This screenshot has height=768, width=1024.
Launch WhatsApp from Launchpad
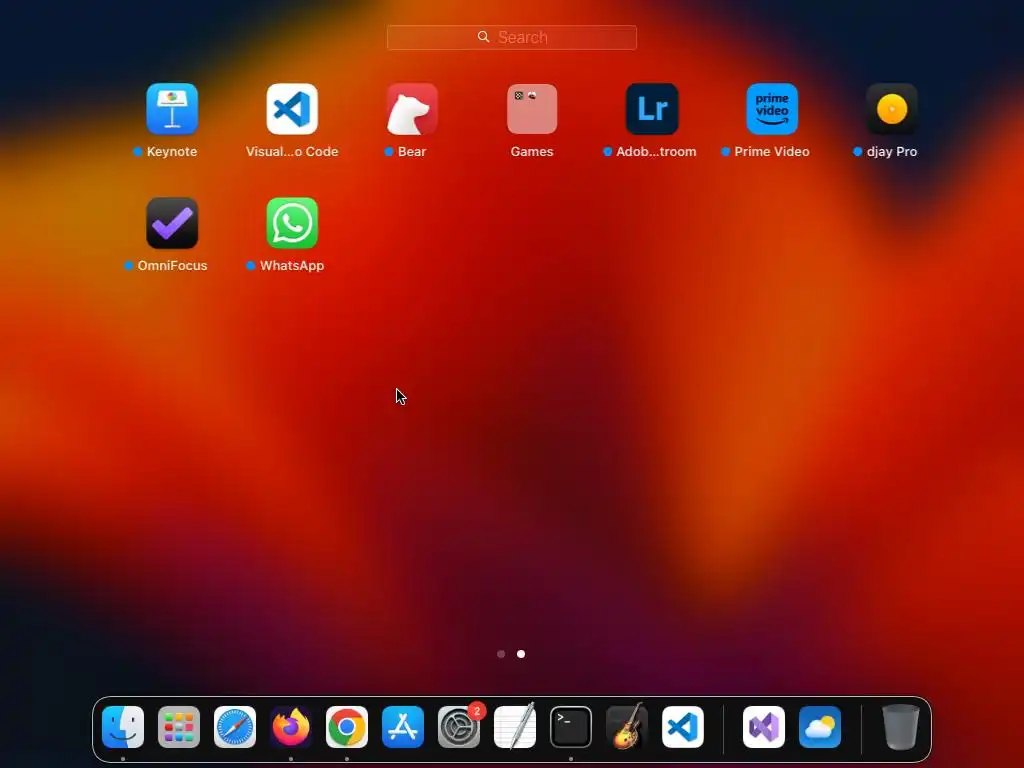[x=292, y=223]
